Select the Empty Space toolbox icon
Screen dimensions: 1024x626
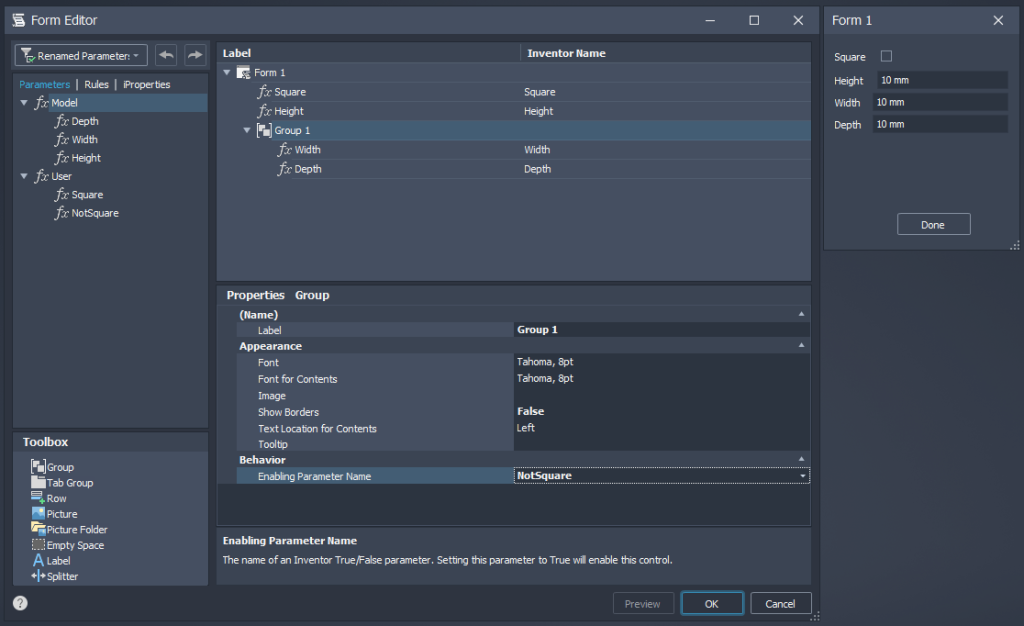point(39,545)
